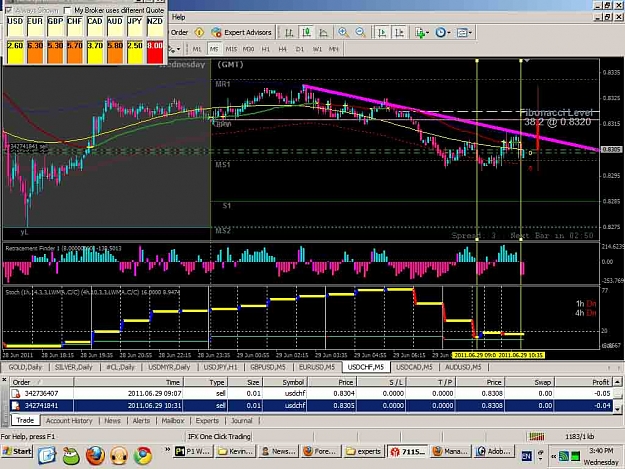Click the EN language bar indicator
This screenshot has height=469, width=625.
pyautogui.click(x=526, y=456)
